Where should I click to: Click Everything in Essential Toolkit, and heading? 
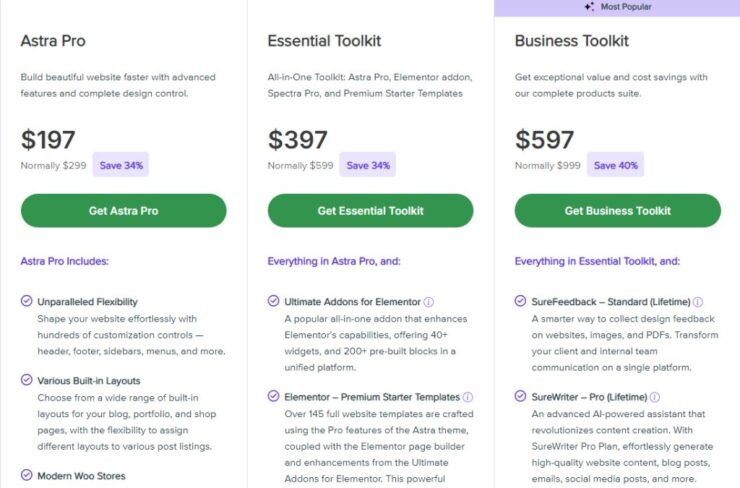click(597, 261)
